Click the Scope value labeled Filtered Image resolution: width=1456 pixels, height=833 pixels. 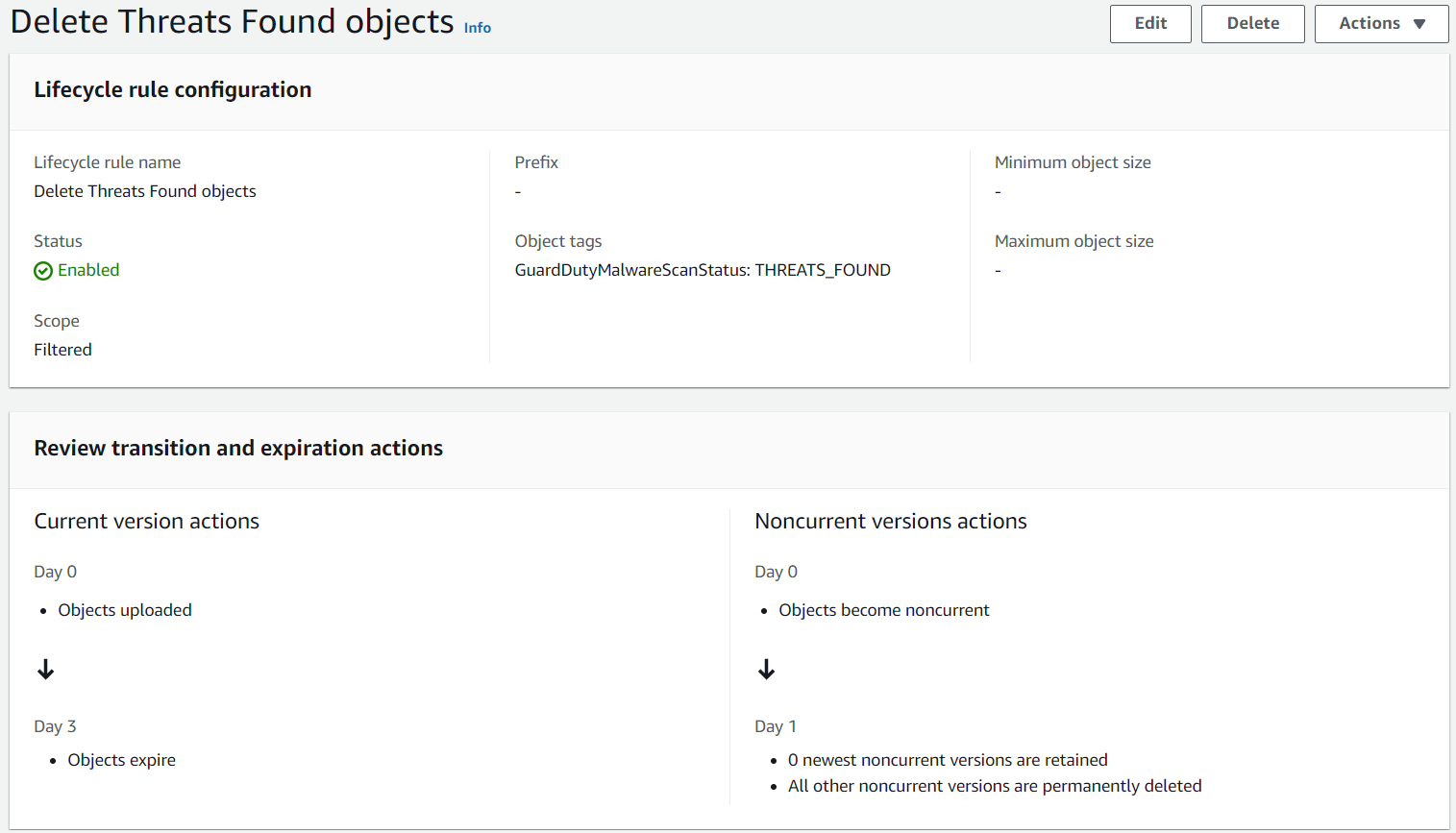coord(62,349)
